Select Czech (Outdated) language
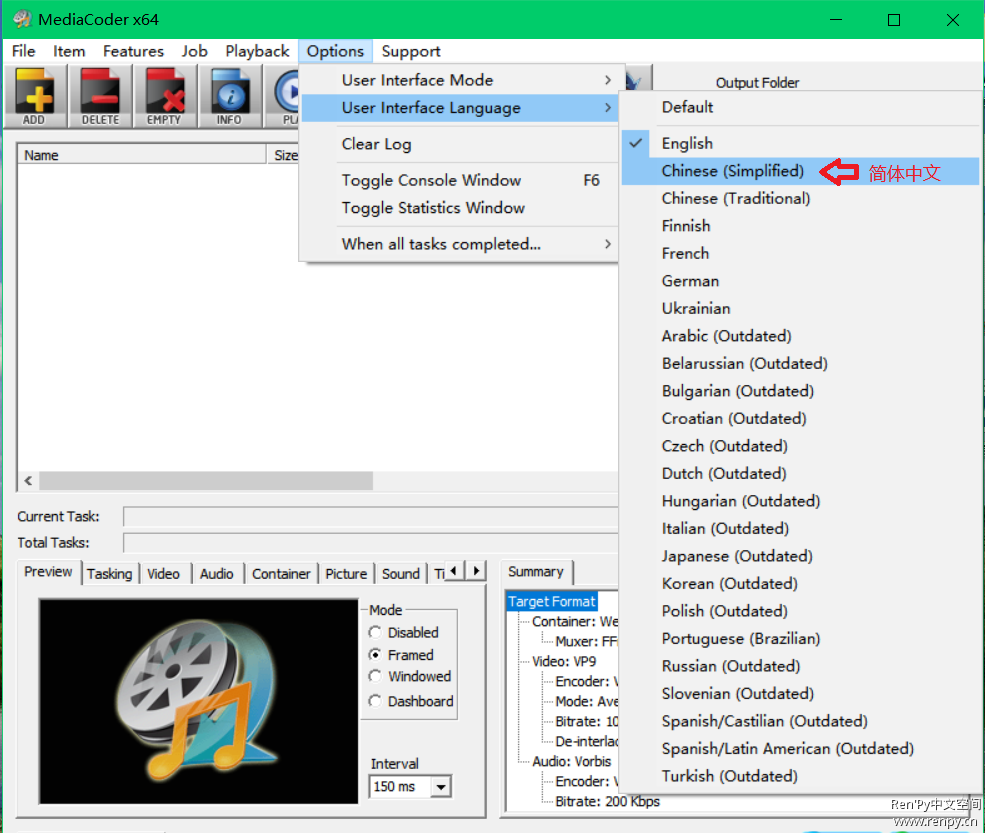This screenshot has height=833, width=985. [x=800, y=446]
